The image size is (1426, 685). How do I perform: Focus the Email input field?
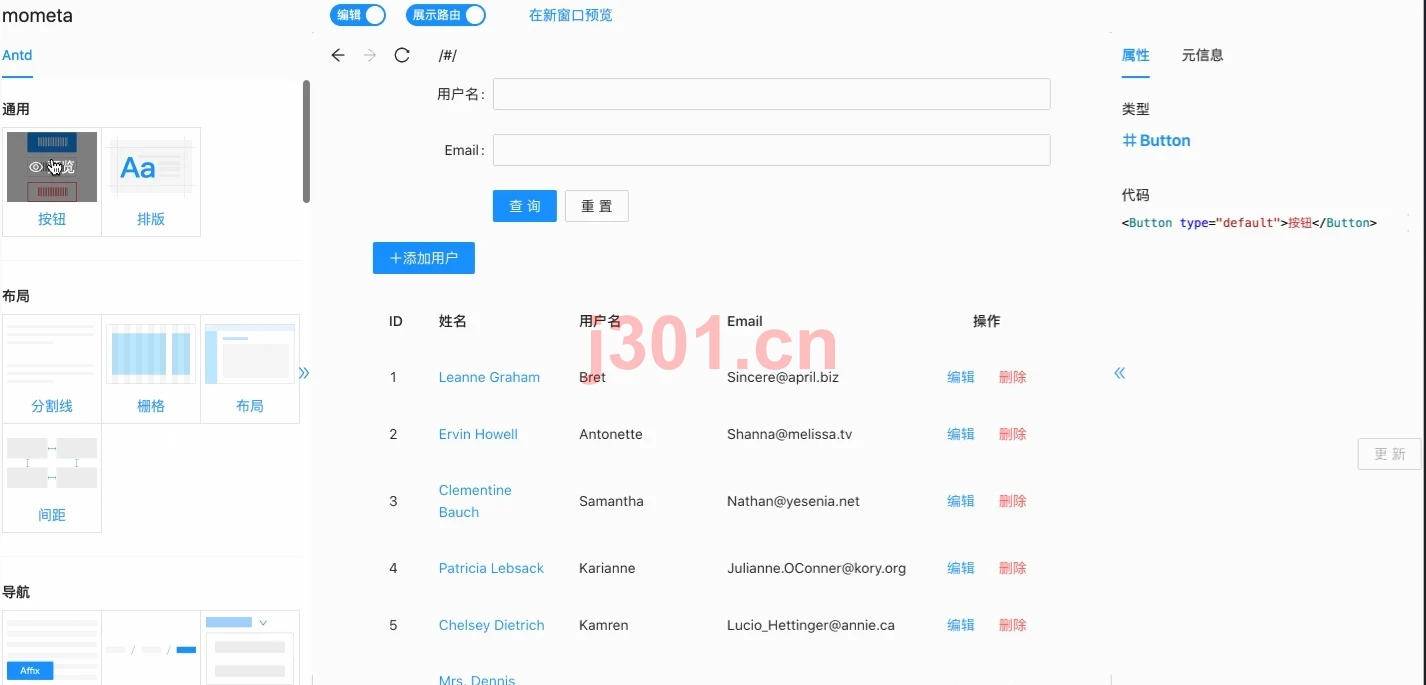pyautogui.click(x=771, y=150)
